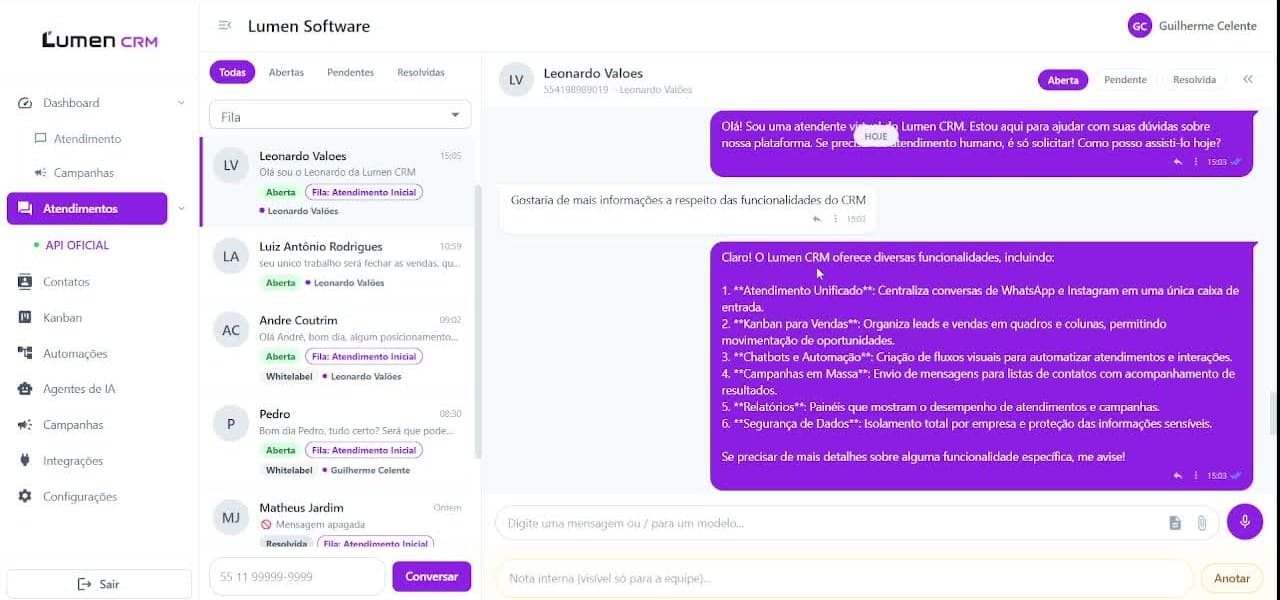Click the HOJE date chip in chat

[876, 136]
